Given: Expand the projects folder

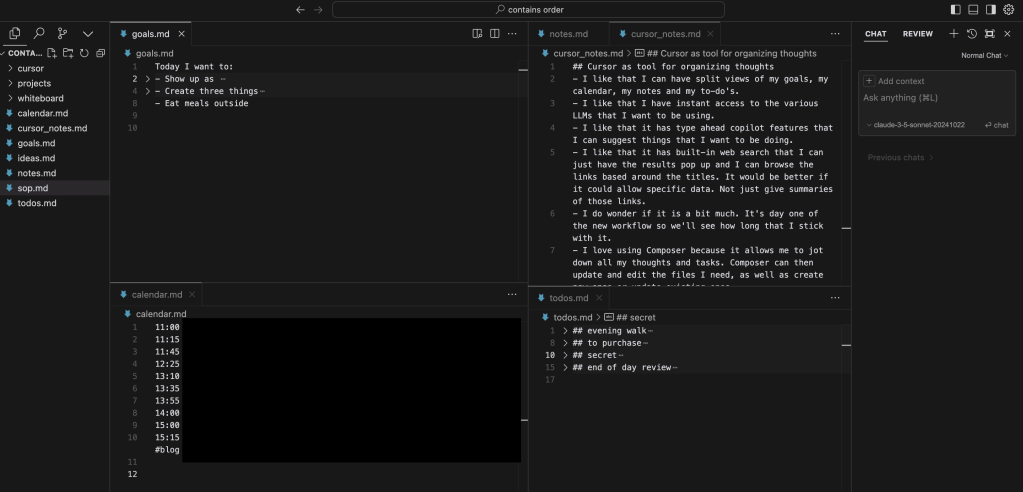Looking at the screenshot, I should 34,83.
